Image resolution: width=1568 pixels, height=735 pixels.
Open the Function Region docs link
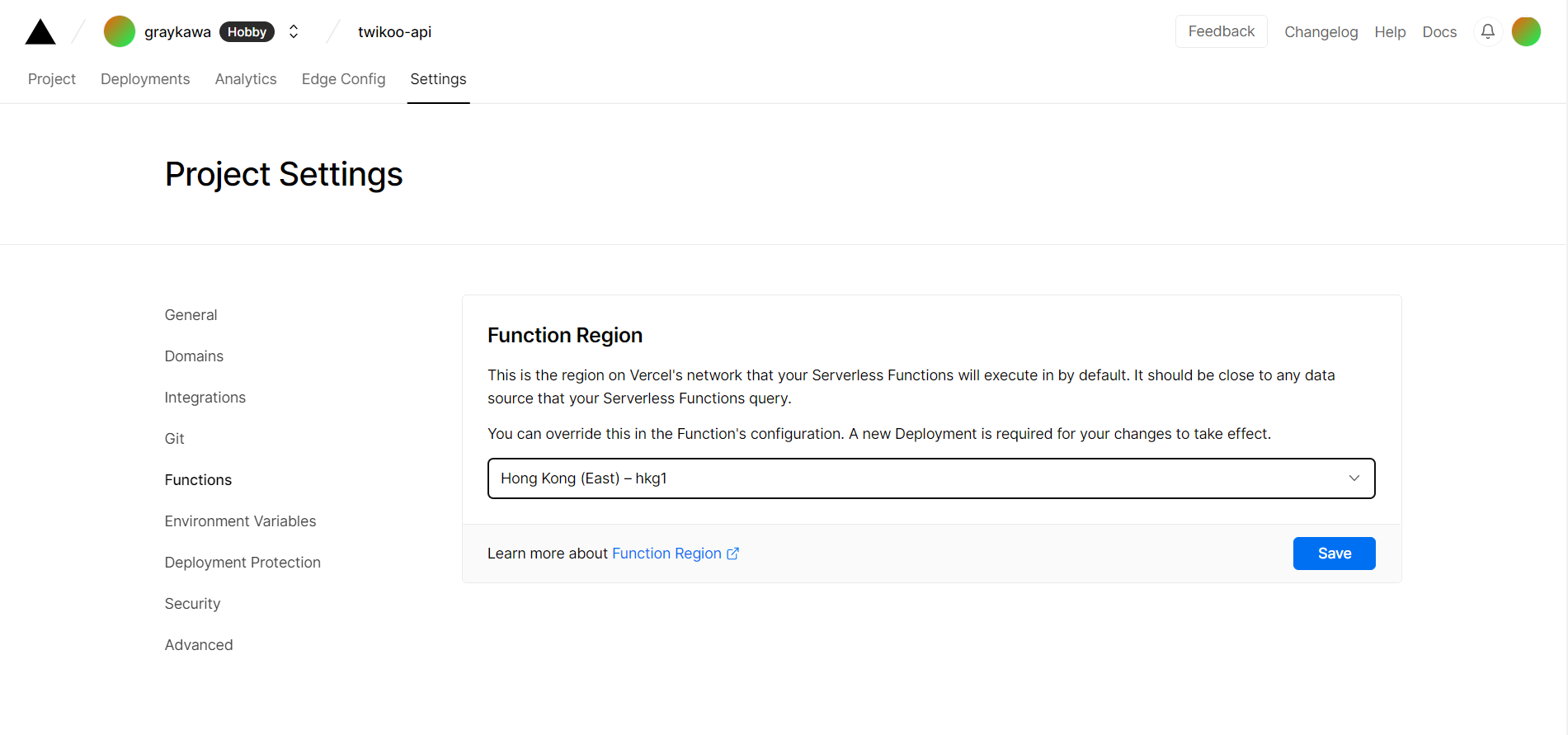pos(666,554)
